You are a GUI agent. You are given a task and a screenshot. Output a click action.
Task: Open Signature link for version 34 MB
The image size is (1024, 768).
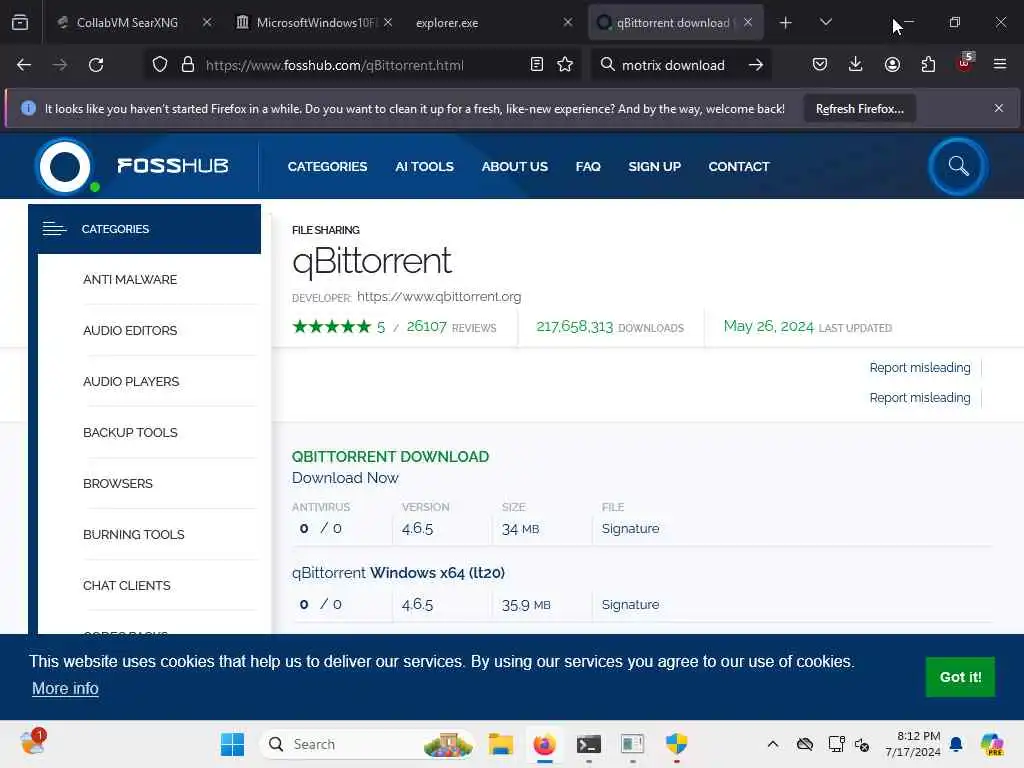click(630, 528)
